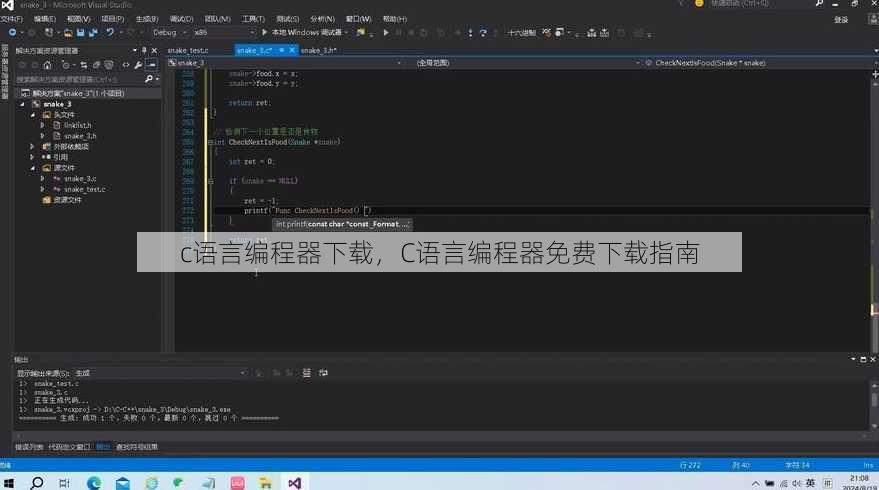Toggle Solution Explorer preview selected items button
Screen dimensions: 879x490
click(x=151, y=65)
